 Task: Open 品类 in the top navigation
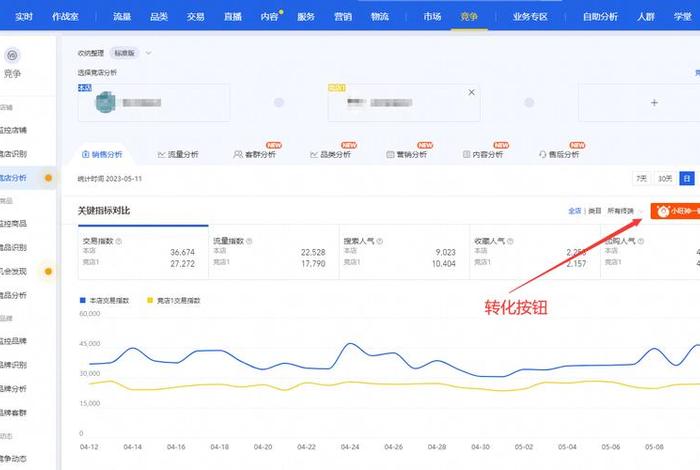159,17
